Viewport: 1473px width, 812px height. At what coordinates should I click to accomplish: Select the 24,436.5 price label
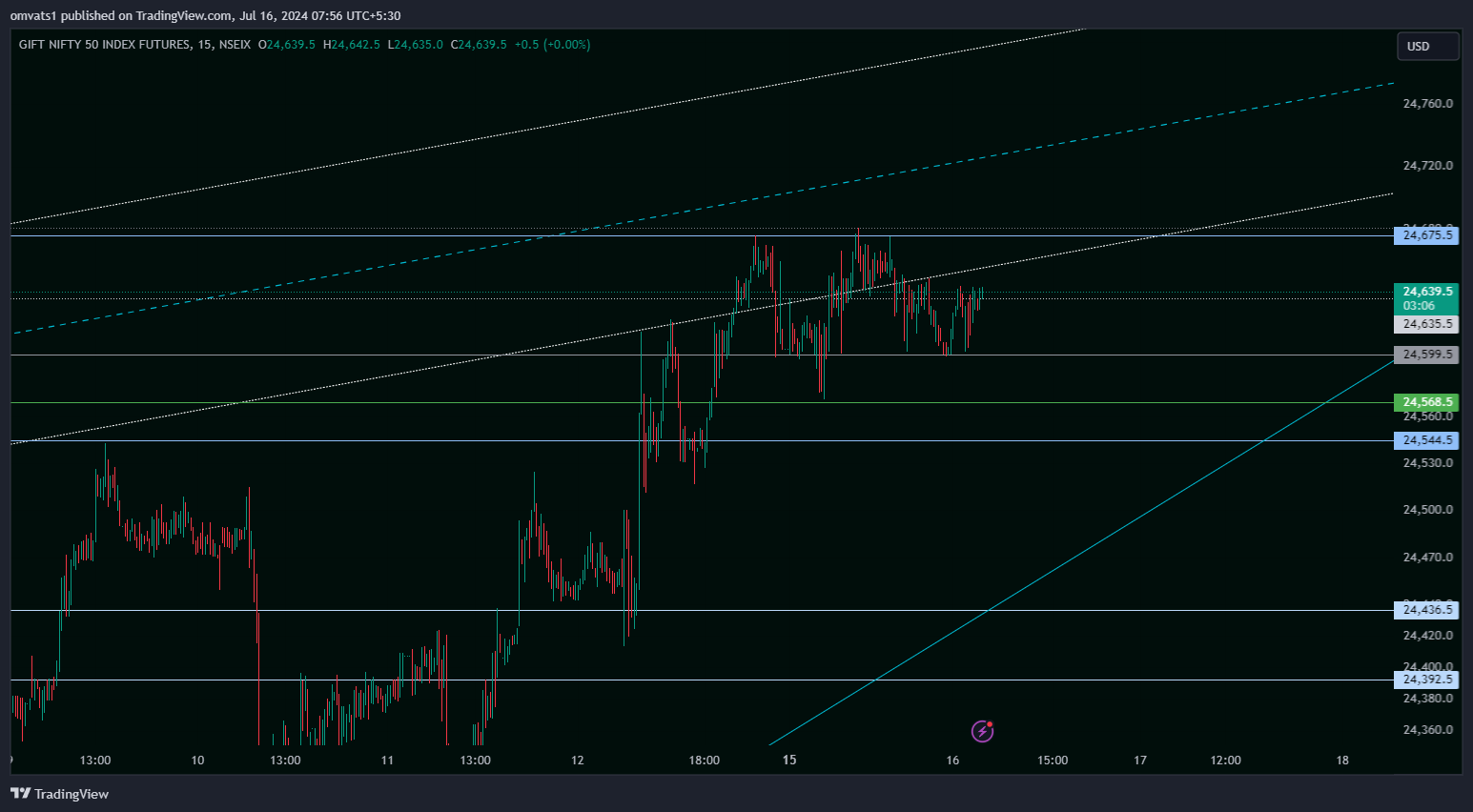click(1426, 610)
